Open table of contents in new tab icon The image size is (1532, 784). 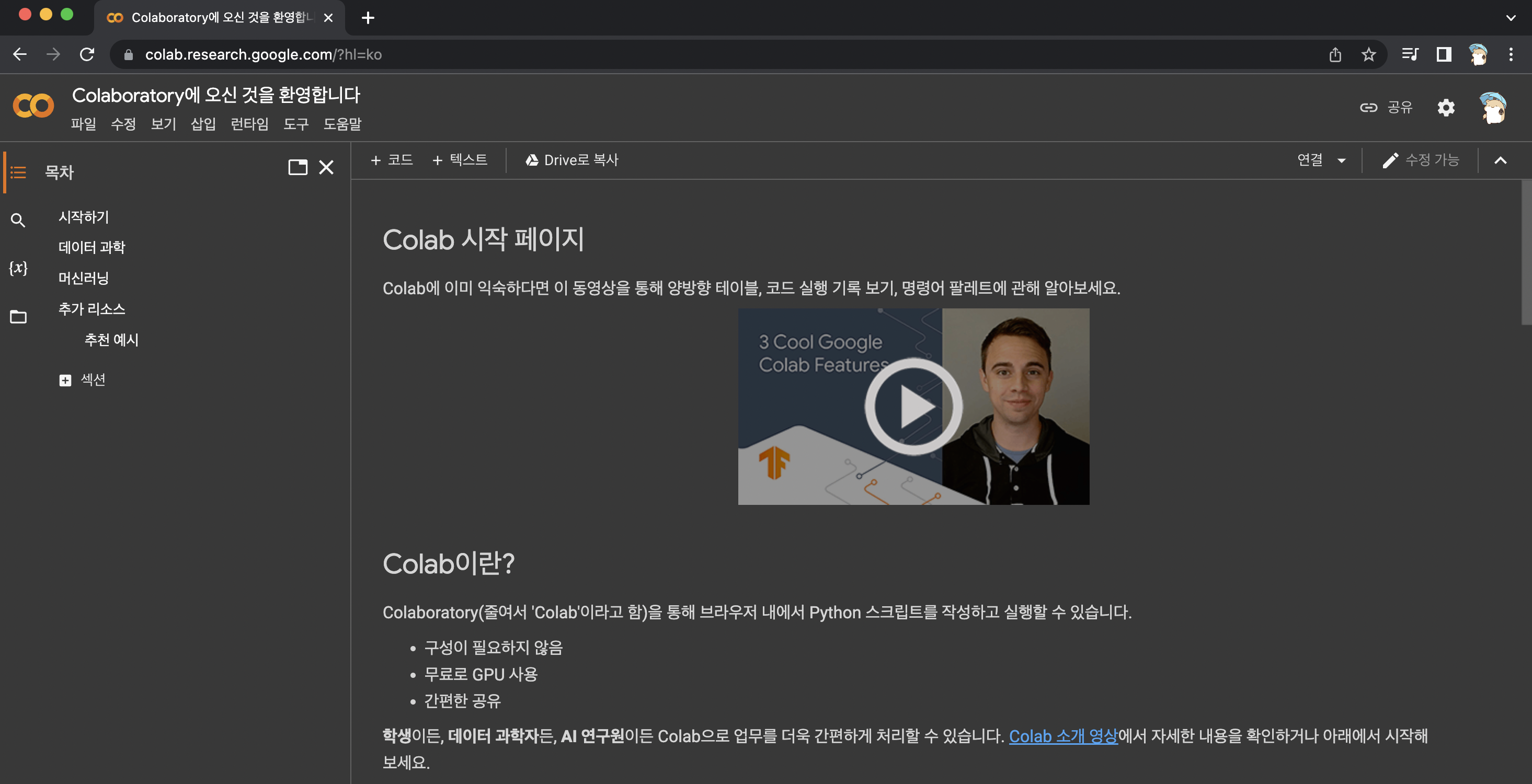point(298,167)
